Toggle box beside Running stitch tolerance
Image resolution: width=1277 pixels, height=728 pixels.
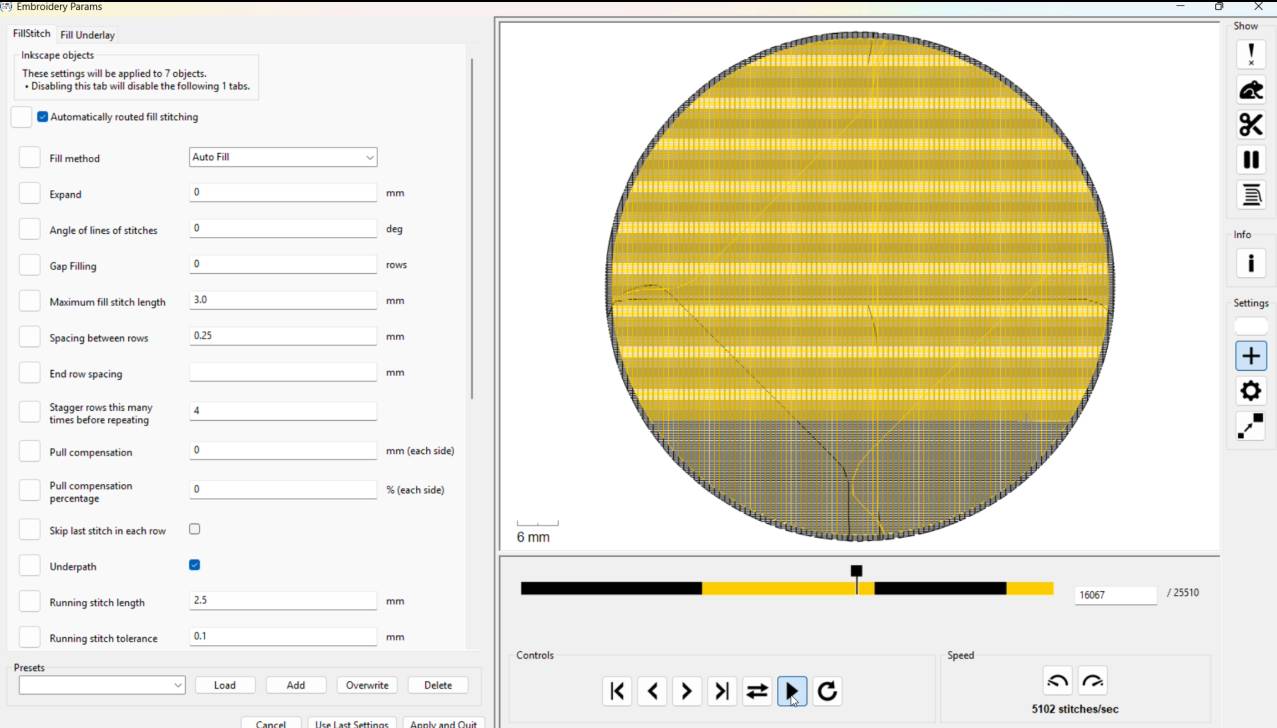30,638
